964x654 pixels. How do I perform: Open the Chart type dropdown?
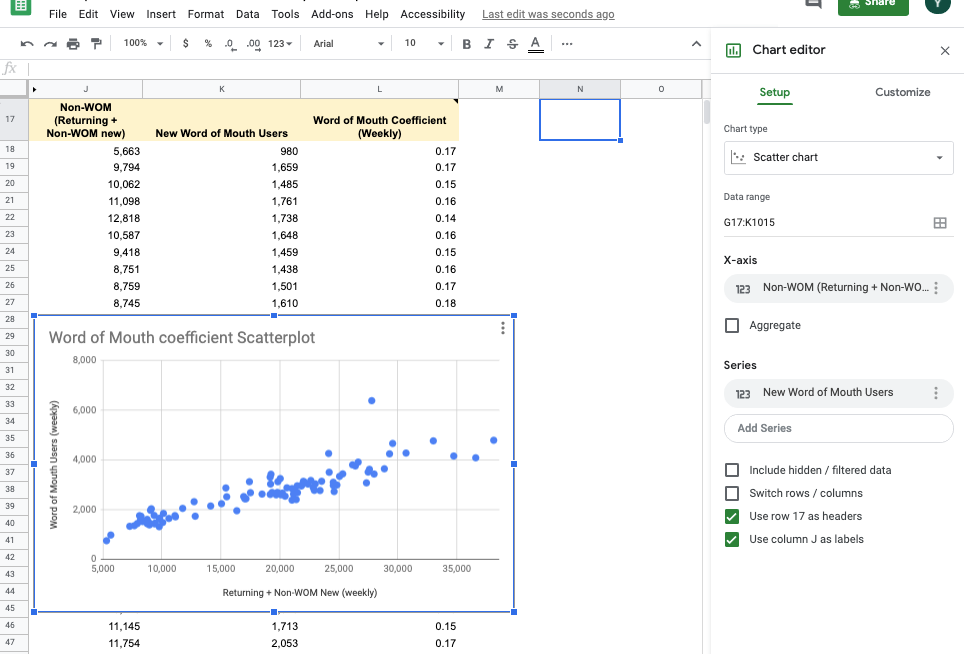pos(838,158)
